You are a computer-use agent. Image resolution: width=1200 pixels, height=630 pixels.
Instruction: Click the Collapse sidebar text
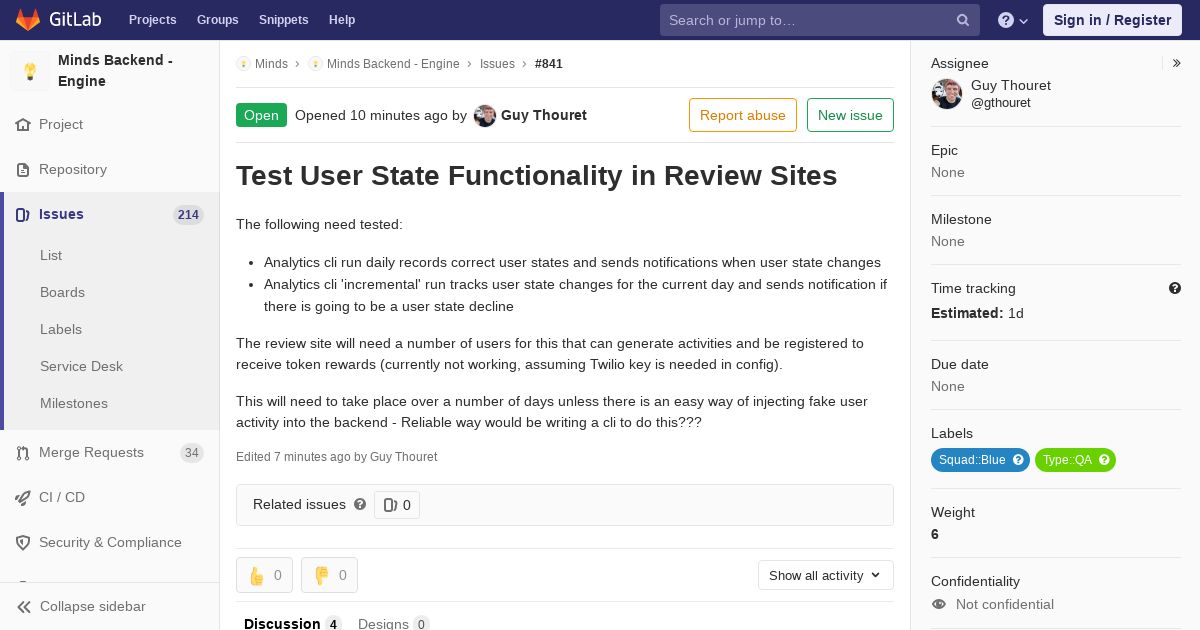pos(93,607)
